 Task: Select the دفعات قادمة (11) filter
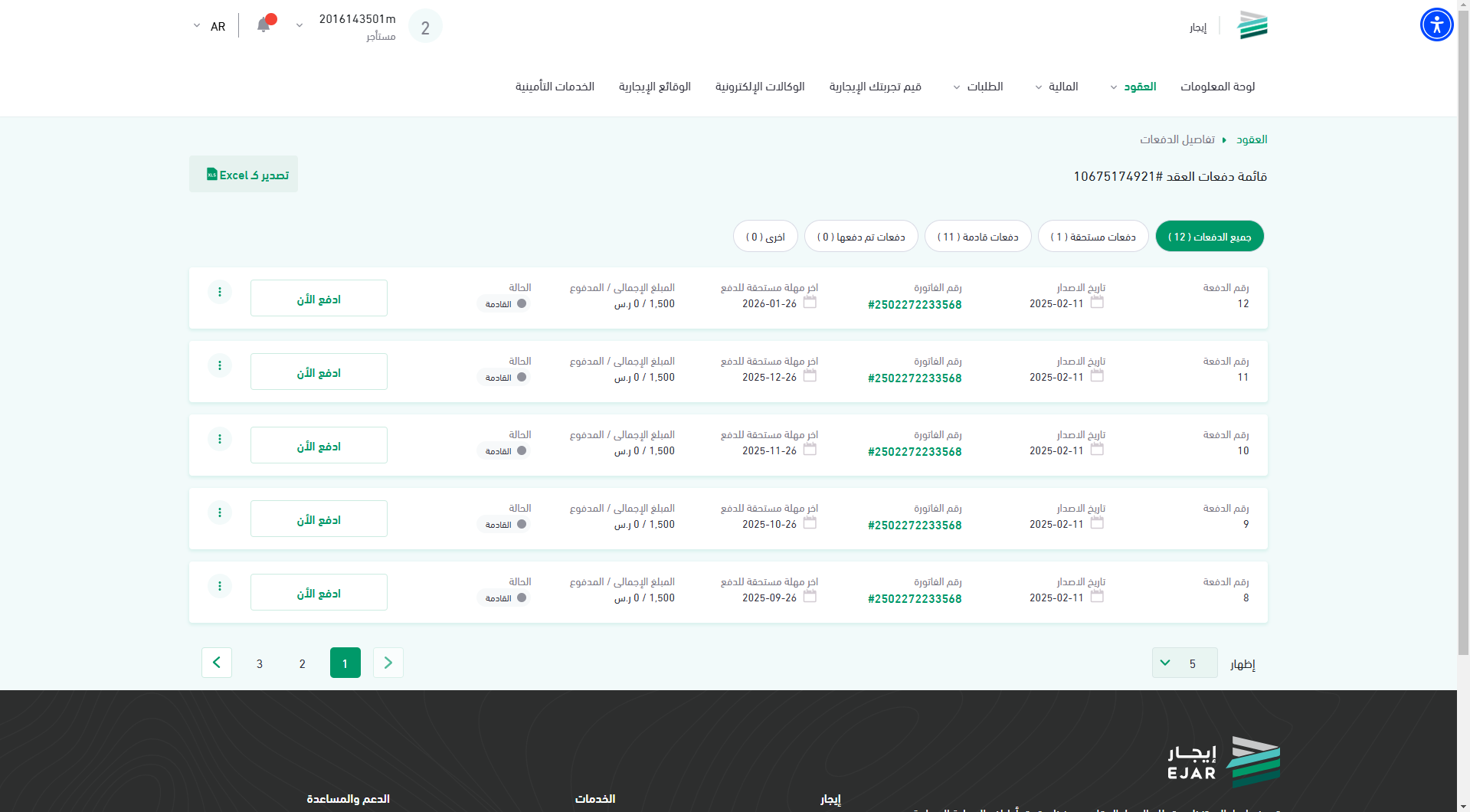tap(977, 237)
